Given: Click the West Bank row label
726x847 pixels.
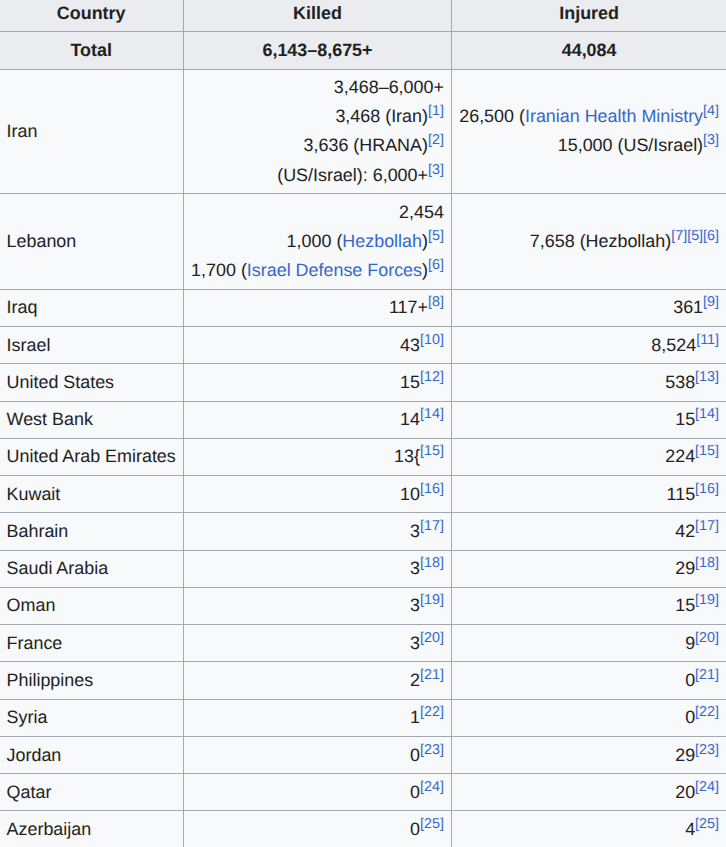Looking at the screenshot, I should coord(50,419).
